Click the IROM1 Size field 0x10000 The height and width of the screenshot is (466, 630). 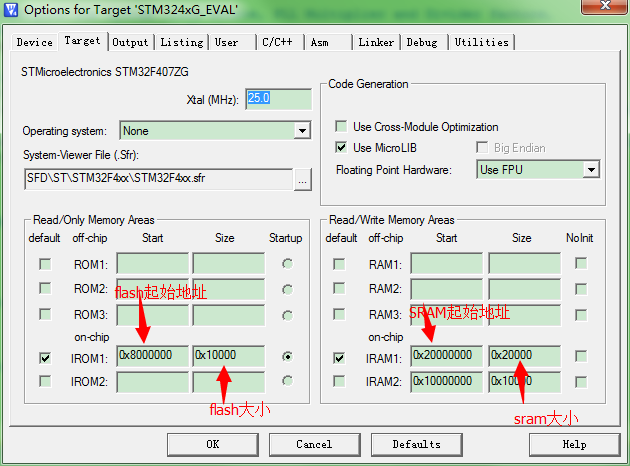pyautogui.click(x=229, y=356)
